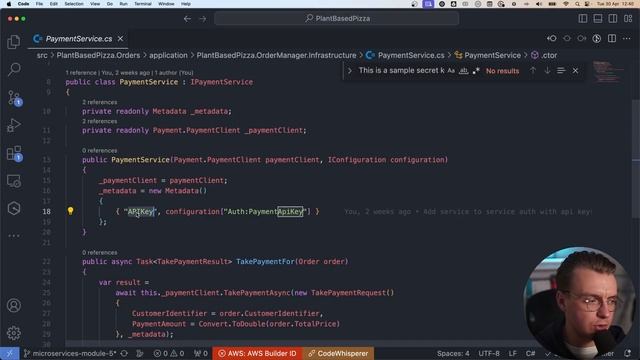Viewport: 640px width, 360px height.
Task: Close the find widget
Action: pos(576,71)
